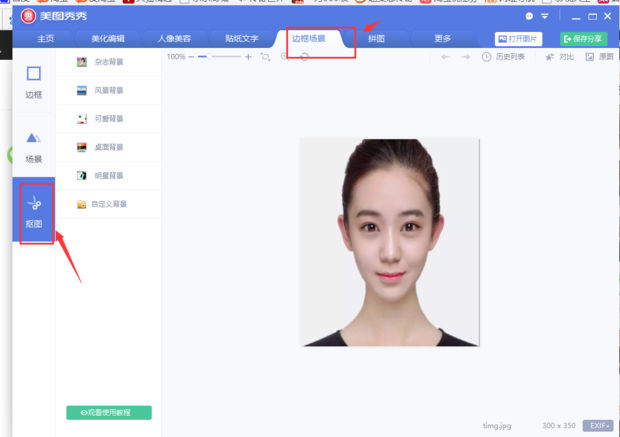Choose 杂志背景 category

108,62
